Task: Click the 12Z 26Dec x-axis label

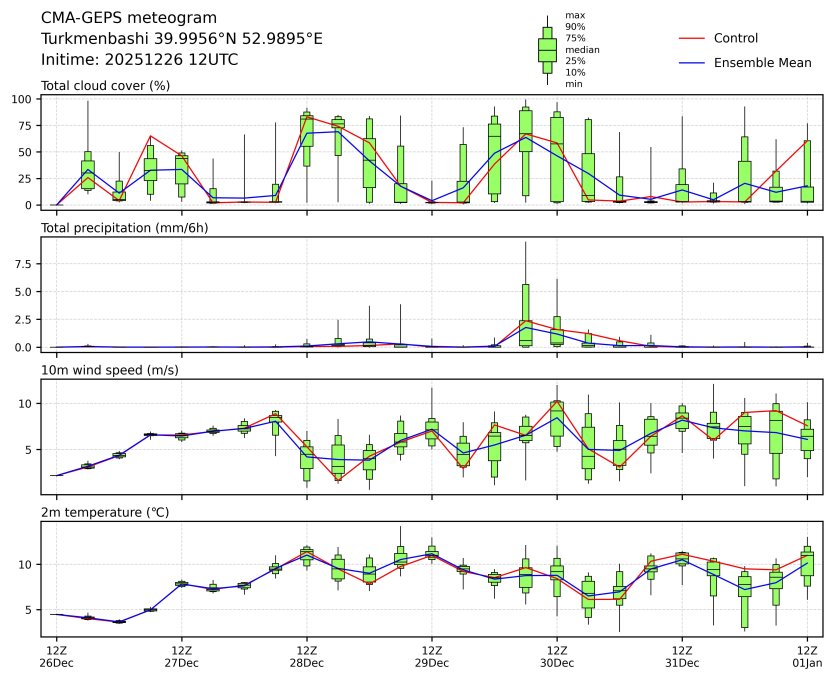Action: click(56, 656)
